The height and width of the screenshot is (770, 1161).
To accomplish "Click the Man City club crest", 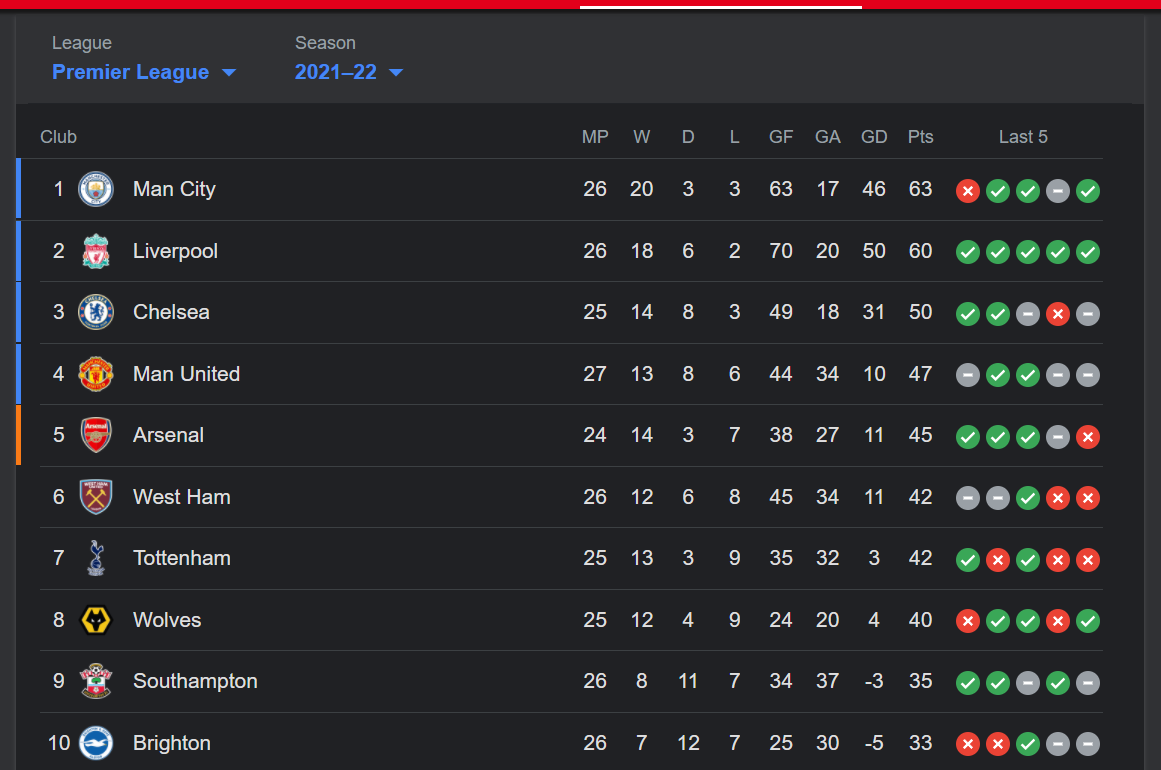I will click(96, 189).
